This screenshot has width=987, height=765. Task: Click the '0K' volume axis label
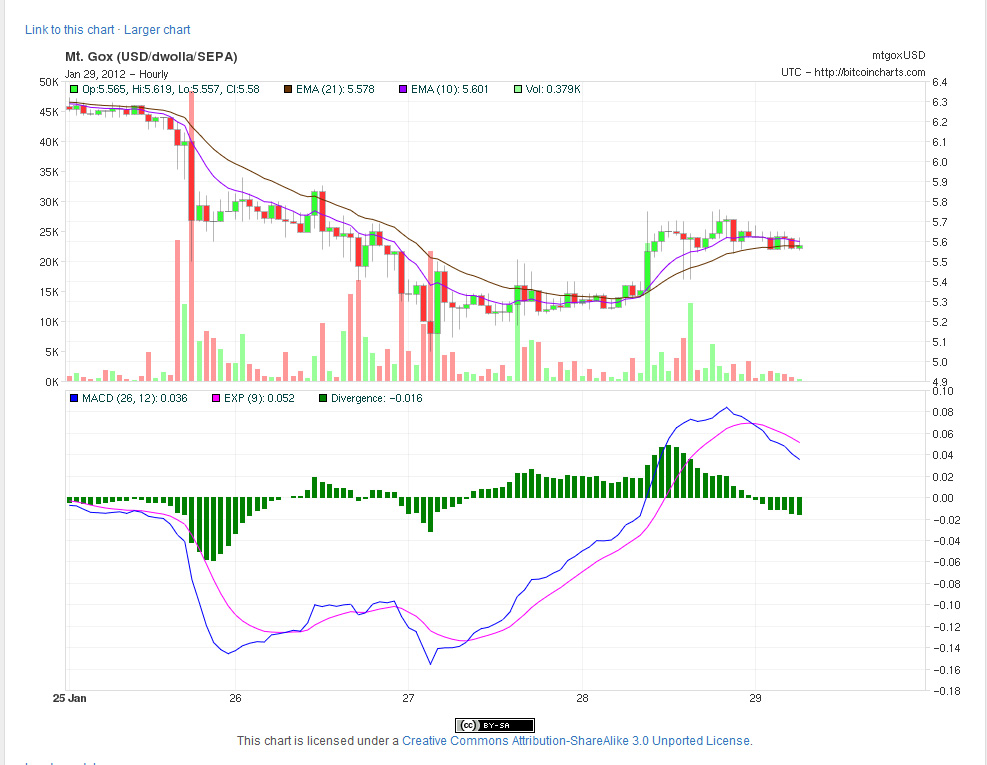click(52, 382)
